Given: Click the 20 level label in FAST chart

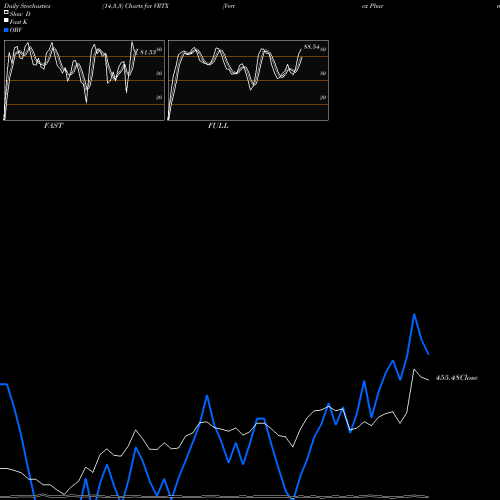Looking at the screenshot, I should 159,98.
